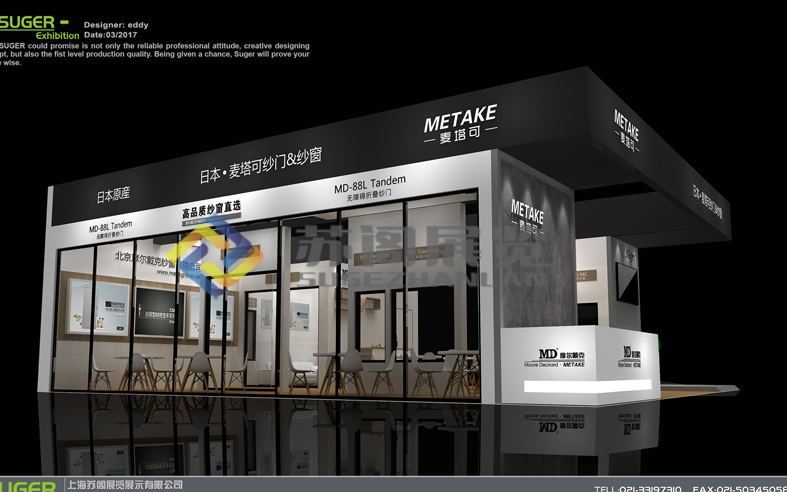Select the "Designer: eddy" text

[x=118, y=24]
